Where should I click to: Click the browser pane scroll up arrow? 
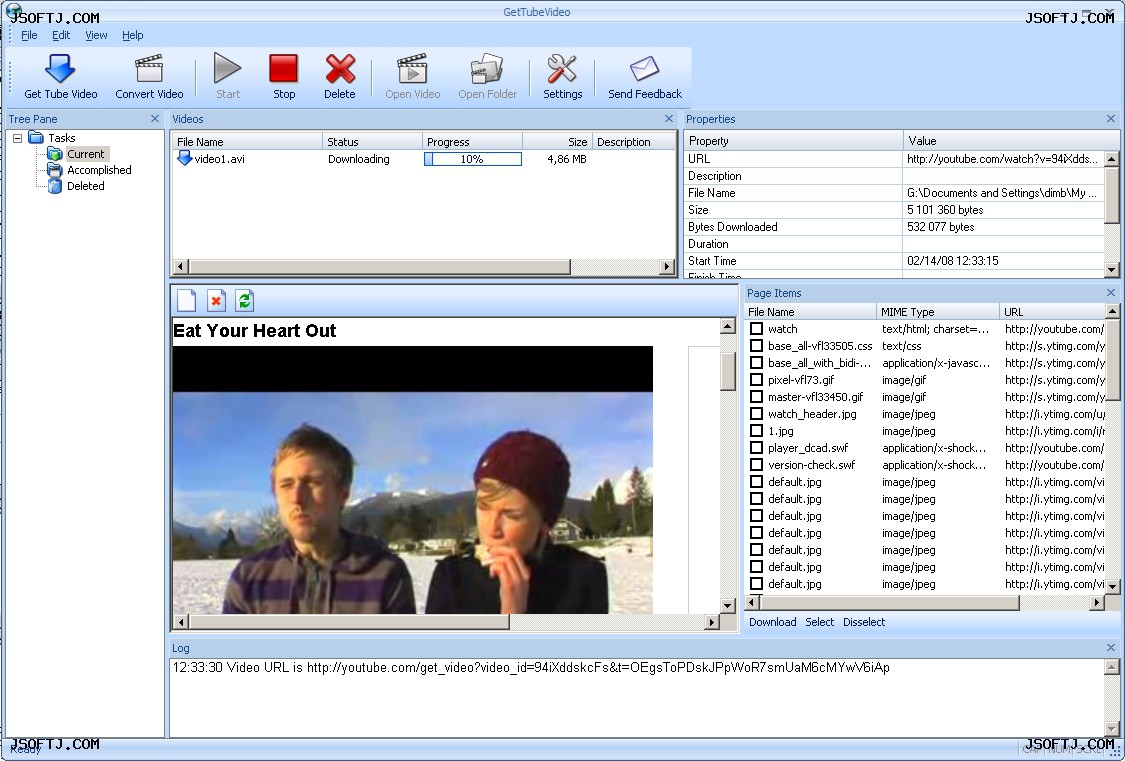click(728, 326)
